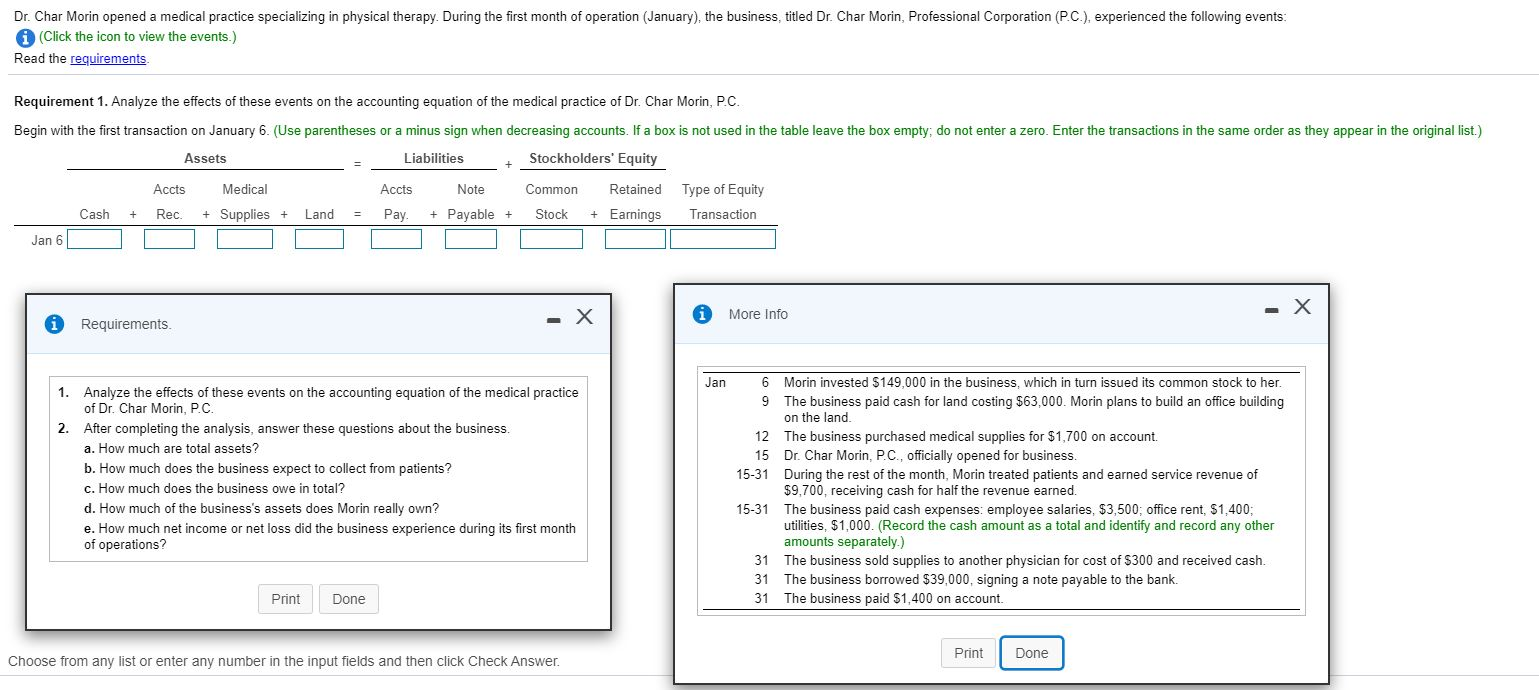The width and height of the screenshot is (1539, 690).
Task: Click the info icon to view events
Action: click(24, 37)
